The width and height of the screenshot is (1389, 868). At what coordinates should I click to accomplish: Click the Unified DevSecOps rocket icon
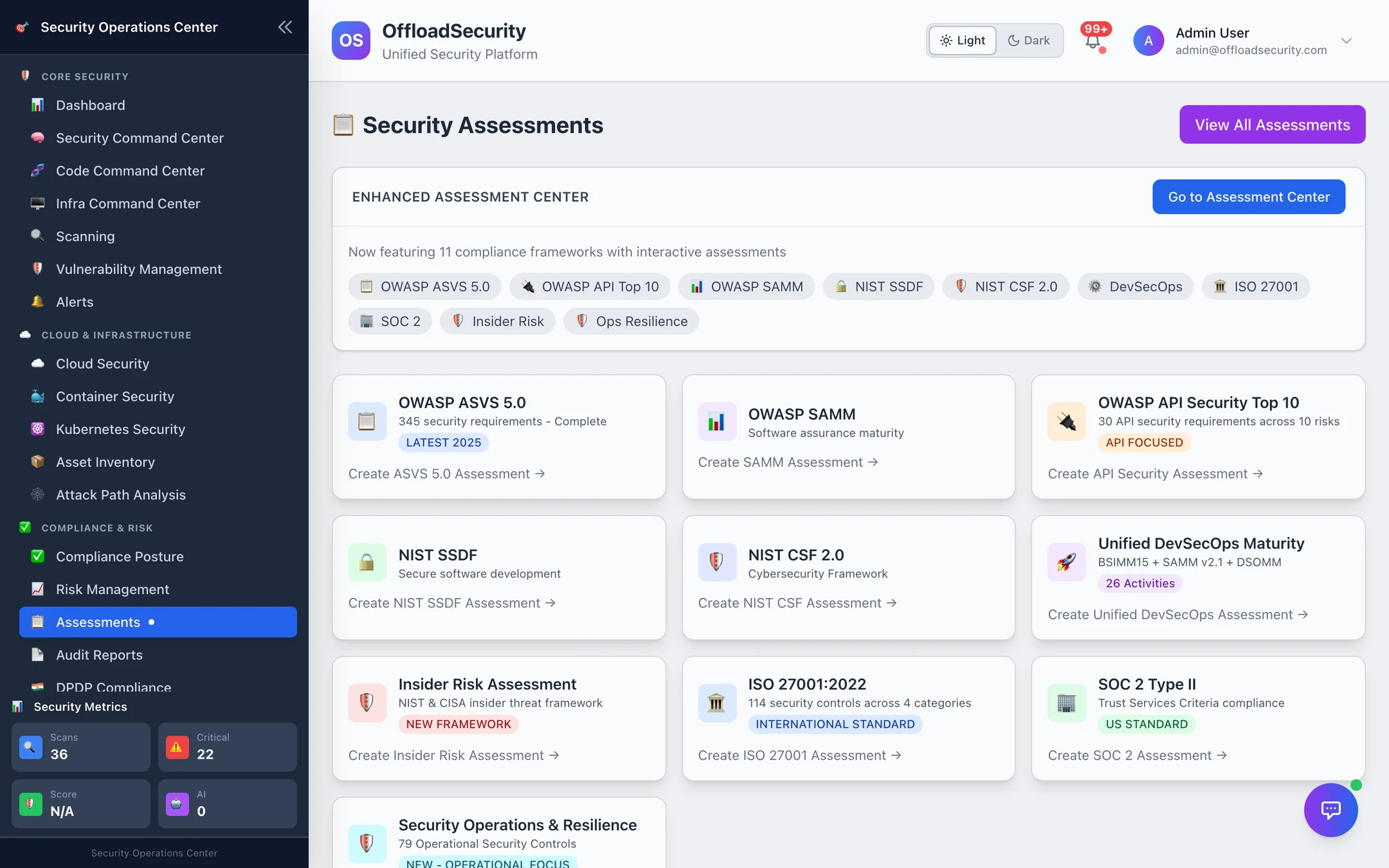(1067, 562)
